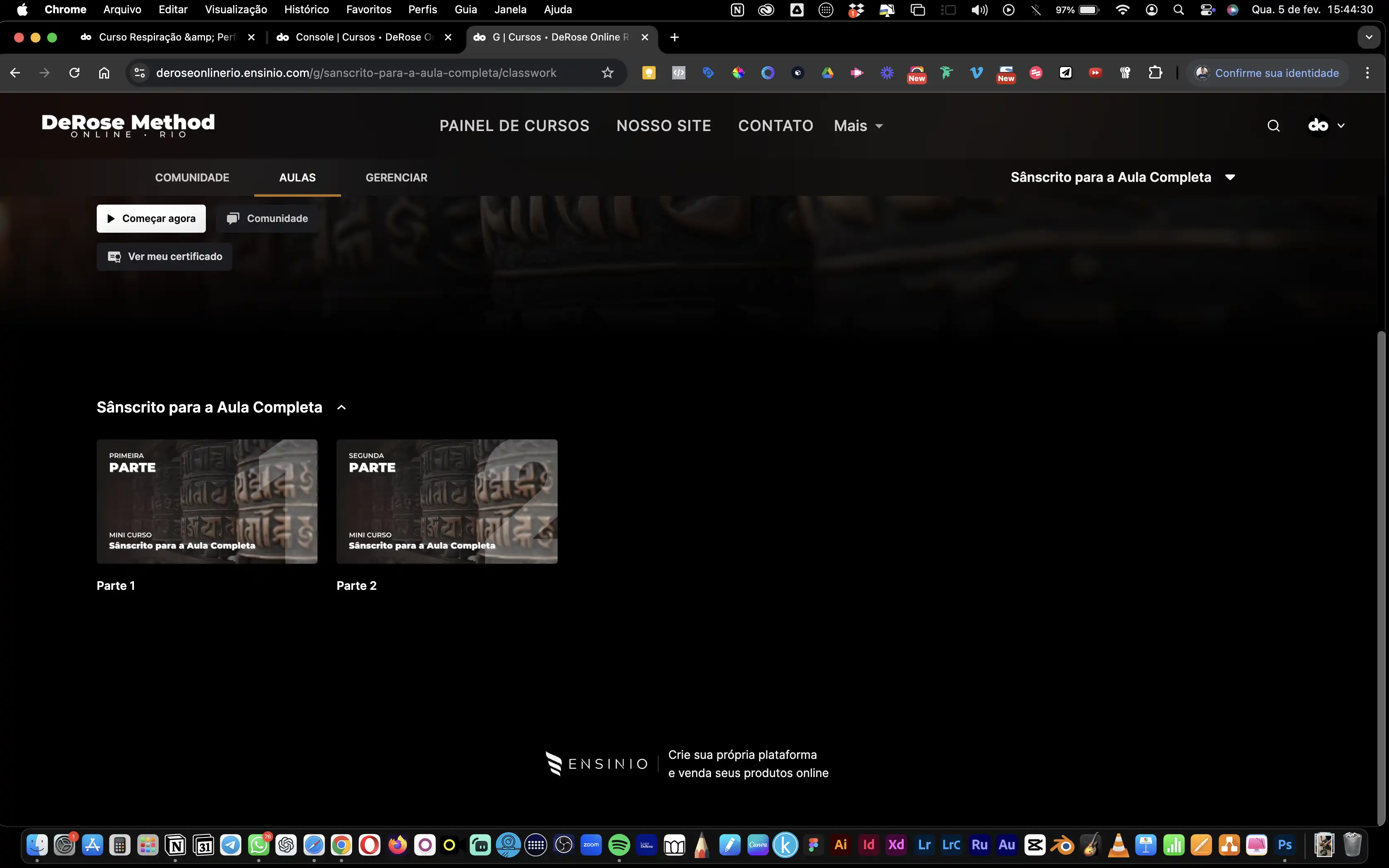Click Google Drive extension icon
Screen dimensions: 1389x868
click(x=827, y=73)
